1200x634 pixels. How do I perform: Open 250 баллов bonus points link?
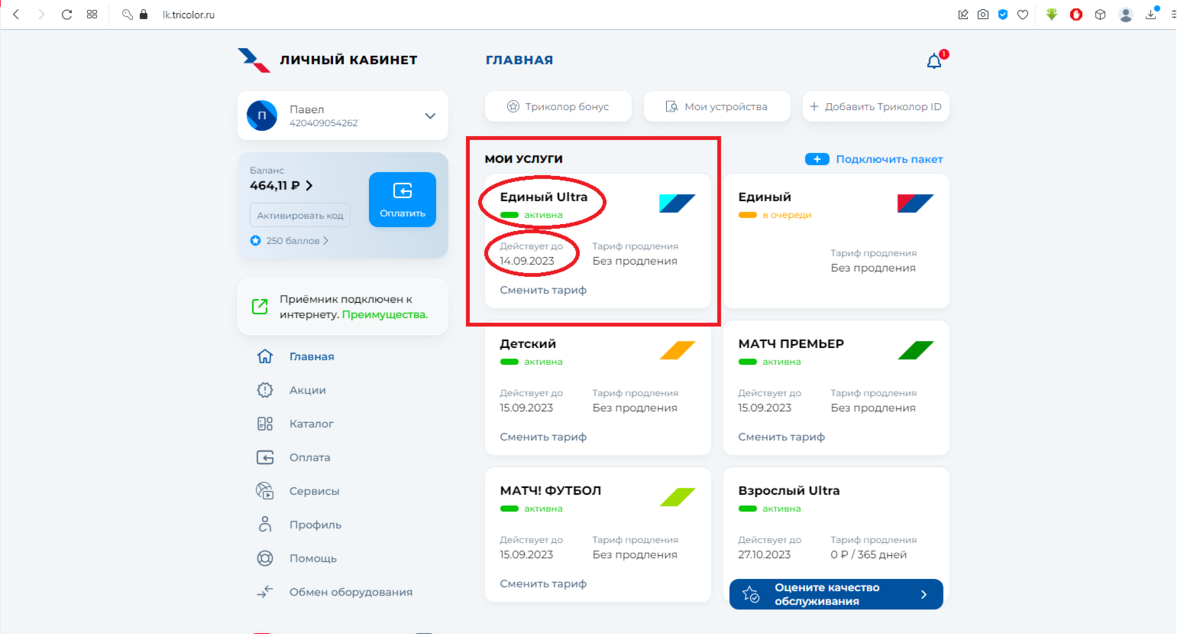tap(290, 241)
